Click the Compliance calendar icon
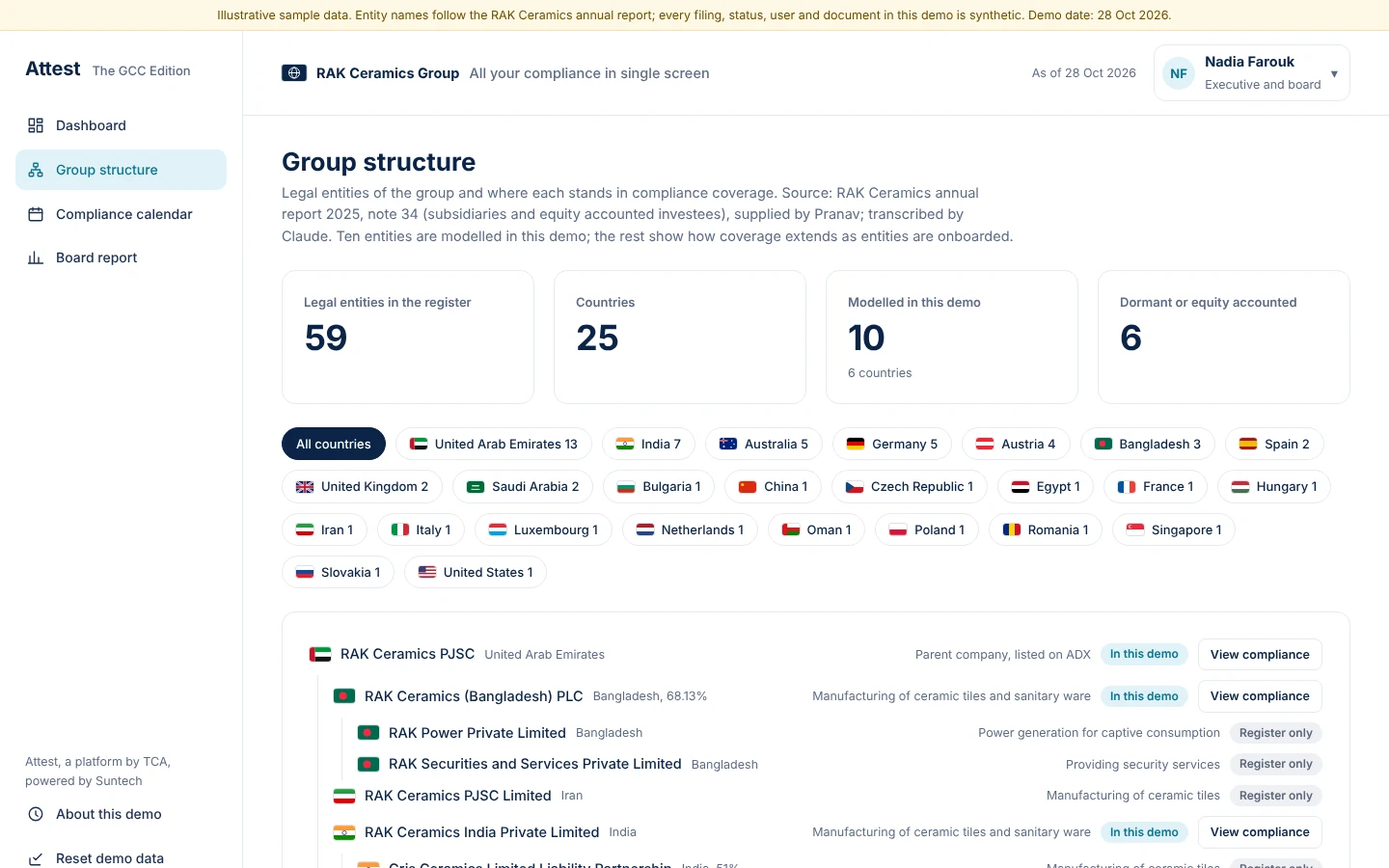 tap(36, 214)
